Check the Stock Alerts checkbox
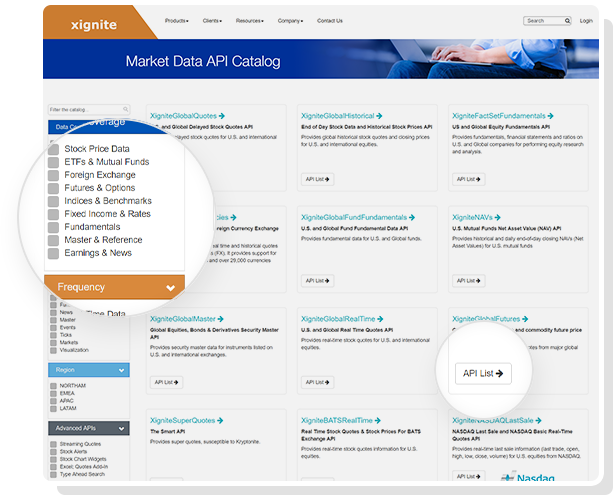 [x=53, y=452]
